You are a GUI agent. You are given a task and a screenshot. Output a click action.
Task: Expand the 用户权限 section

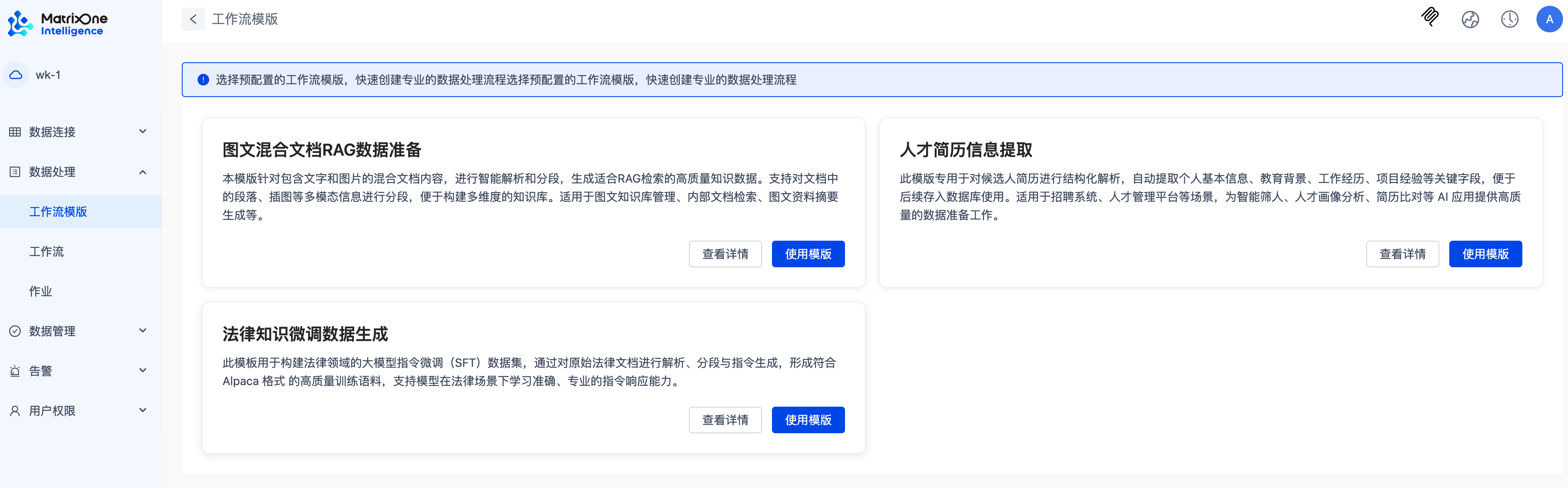(x=142, y=410)
